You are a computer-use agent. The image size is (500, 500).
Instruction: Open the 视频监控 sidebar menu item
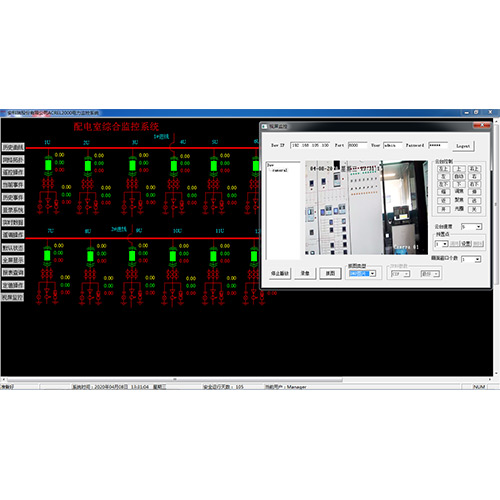(x=13, y=297)
